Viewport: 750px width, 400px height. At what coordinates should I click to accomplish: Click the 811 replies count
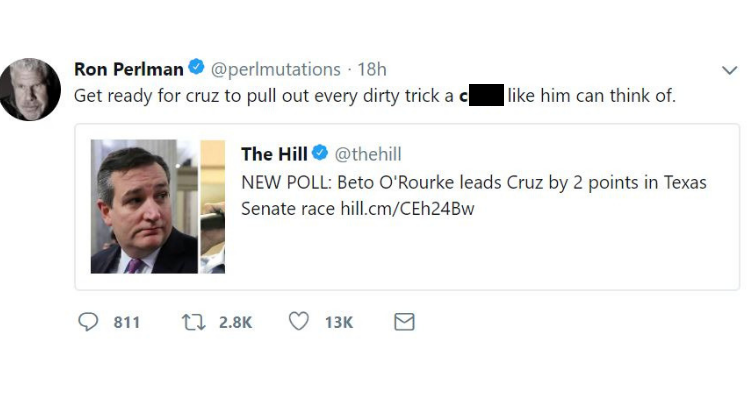pos(126,322)
